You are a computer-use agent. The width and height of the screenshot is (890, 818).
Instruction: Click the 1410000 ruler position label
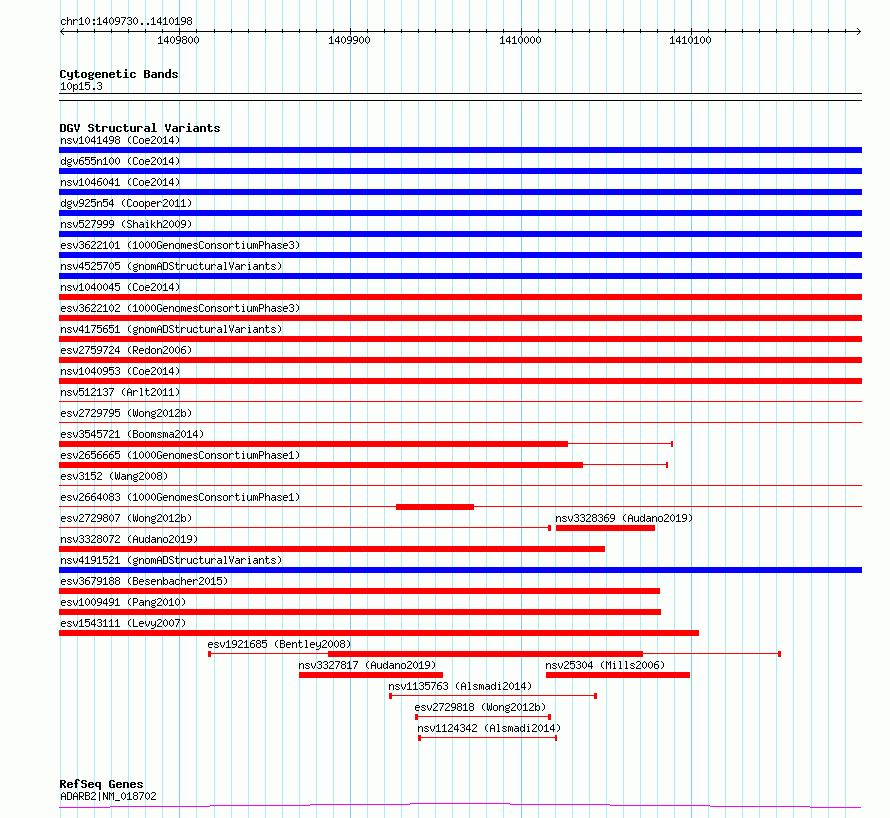click(520, 40)
